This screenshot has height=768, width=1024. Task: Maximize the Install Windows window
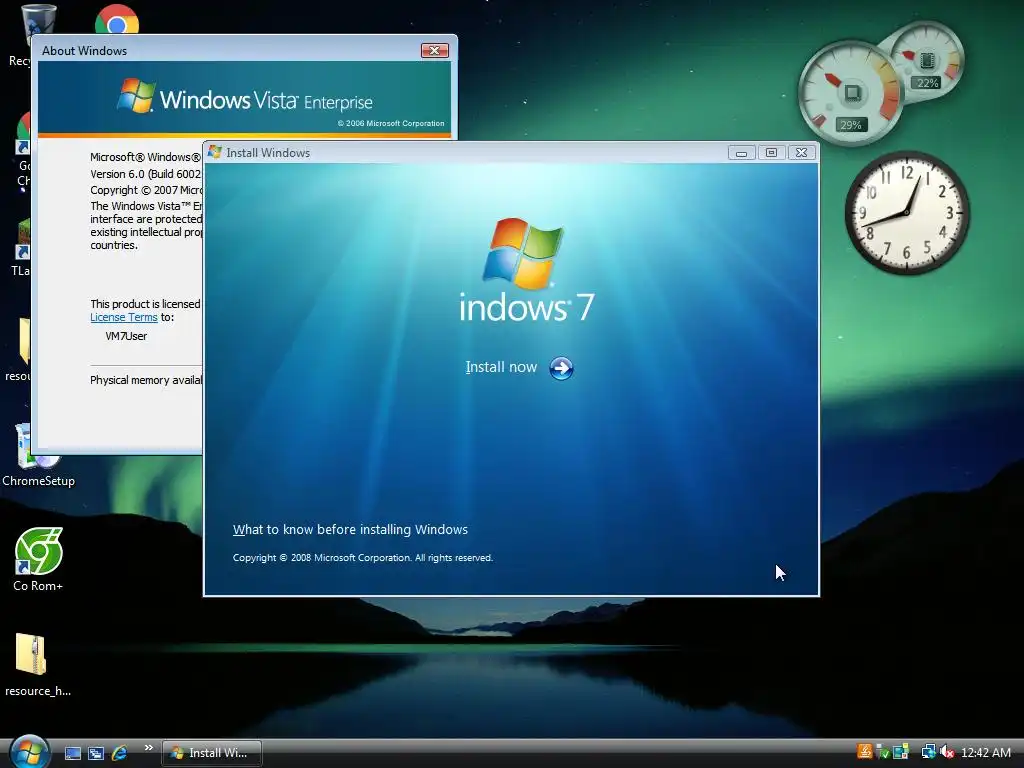tap(771, 153)
